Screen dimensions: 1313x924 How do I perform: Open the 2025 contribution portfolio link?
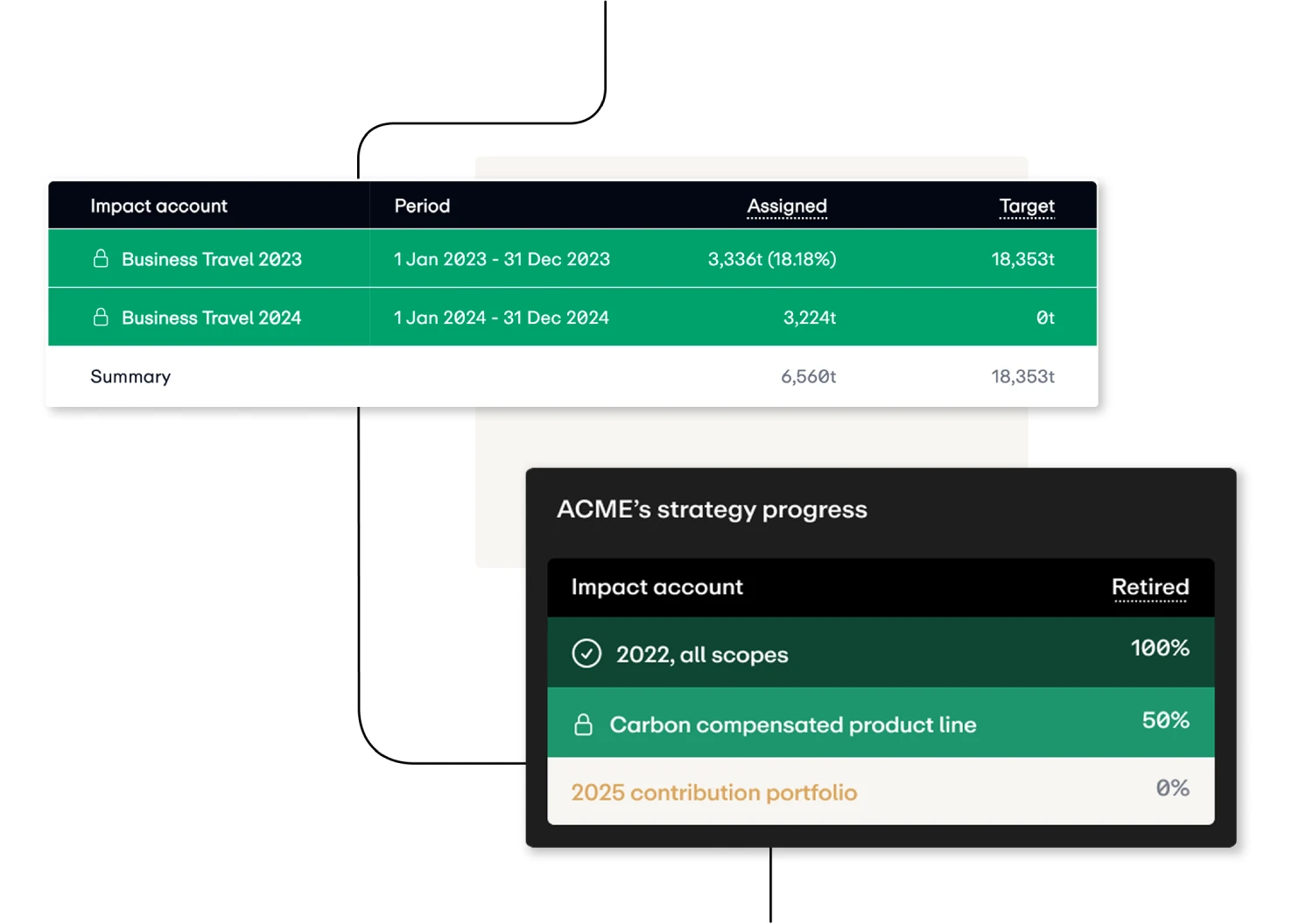(714, 793)
